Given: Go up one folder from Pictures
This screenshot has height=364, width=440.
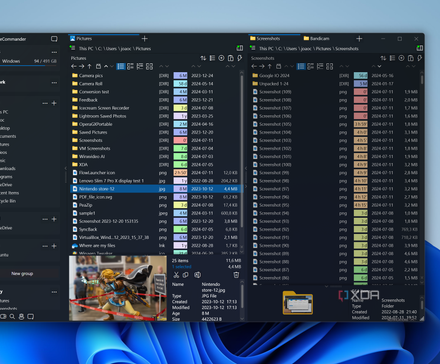Looking at the screenshot, I should [x=89, y=67].
